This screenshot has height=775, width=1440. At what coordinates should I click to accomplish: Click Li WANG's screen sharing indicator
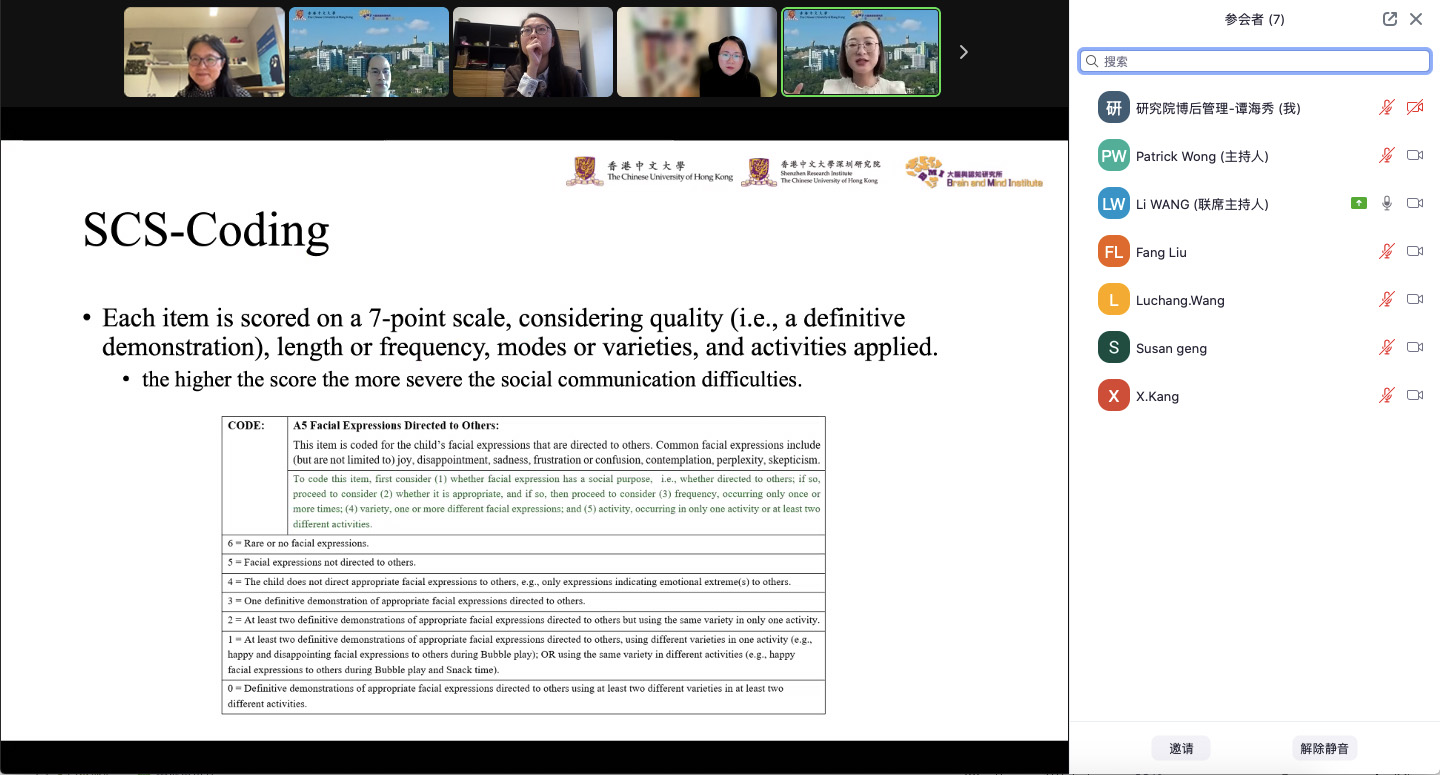(1358, 204)
